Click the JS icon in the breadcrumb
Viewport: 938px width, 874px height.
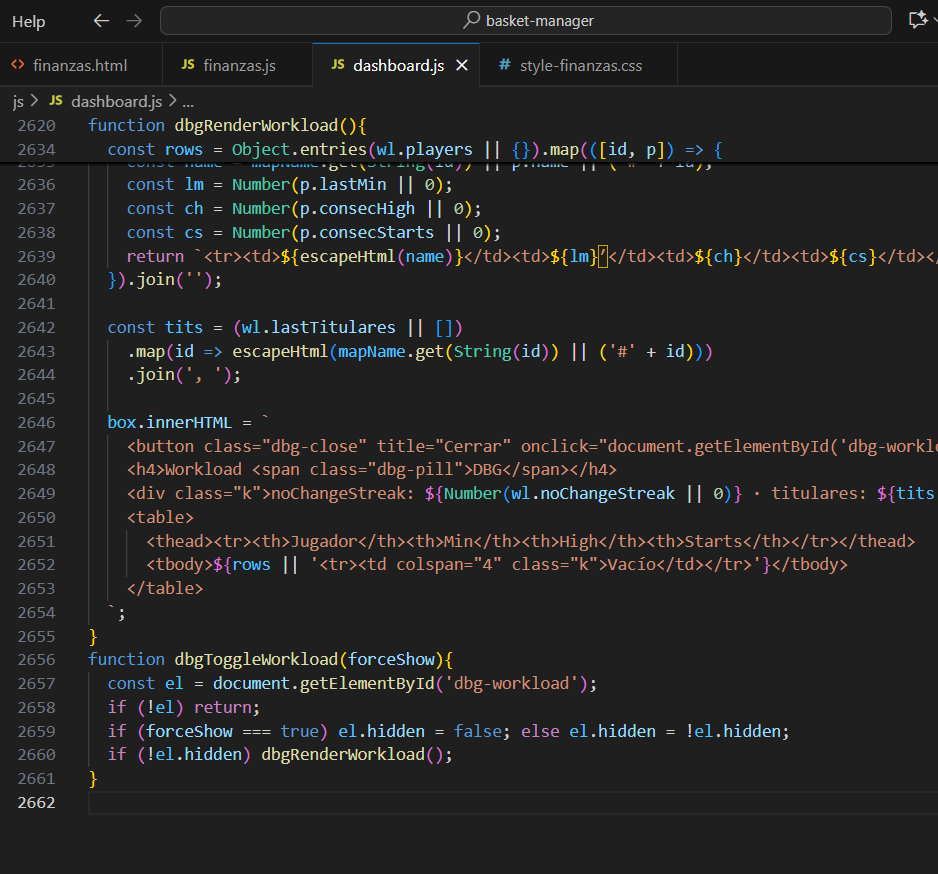(56, 101)
